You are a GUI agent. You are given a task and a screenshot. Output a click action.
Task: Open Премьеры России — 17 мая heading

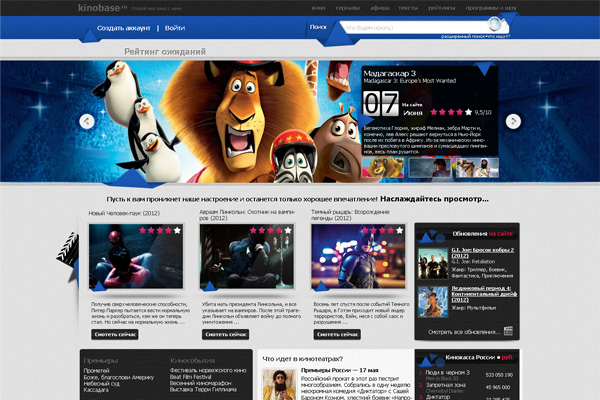pos(339,370)
